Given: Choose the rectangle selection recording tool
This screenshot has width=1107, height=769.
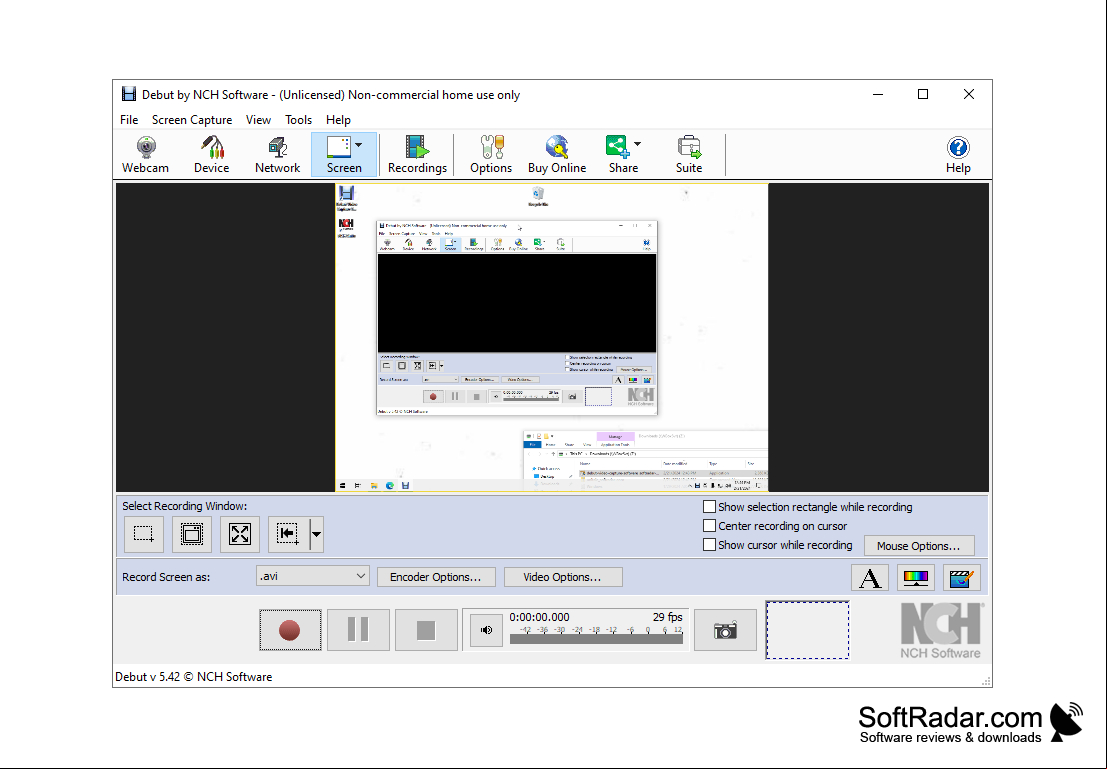Looking at the screenshot, I should (144, 534).
